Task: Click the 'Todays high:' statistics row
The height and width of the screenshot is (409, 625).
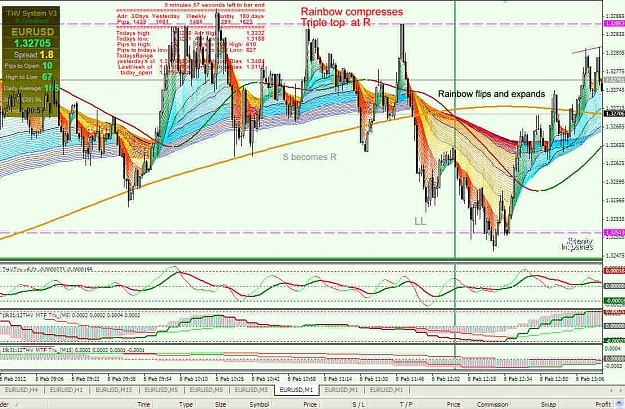Action: (191, 33)
